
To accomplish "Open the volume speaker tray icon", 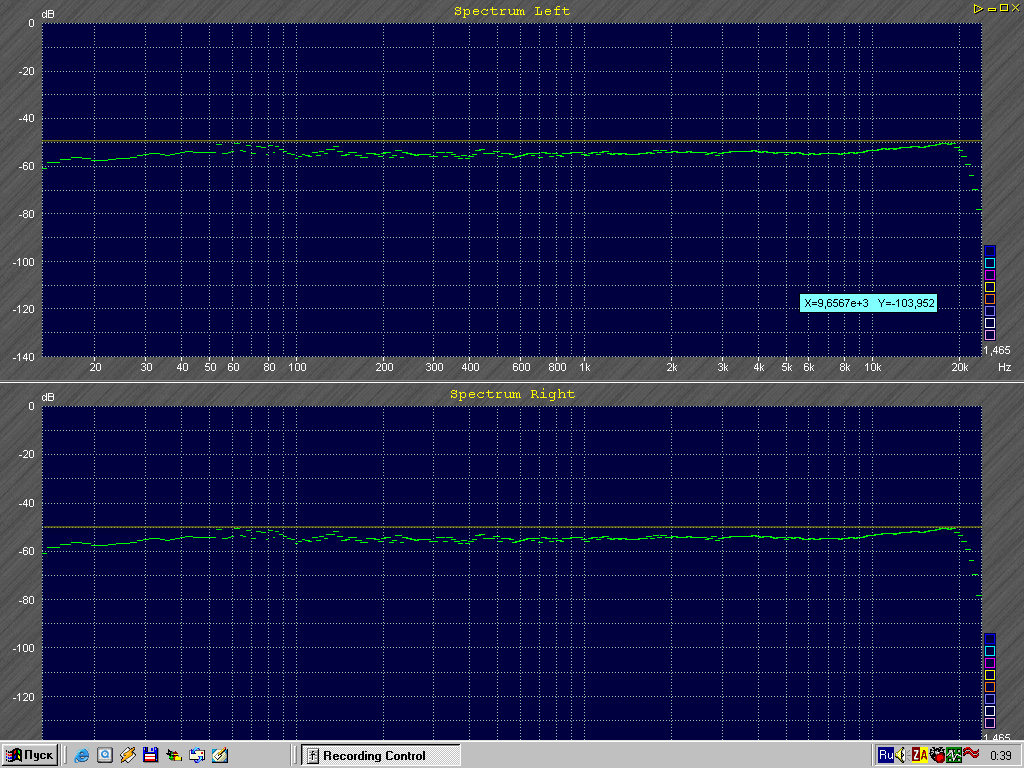I will (x=901, y=755).
